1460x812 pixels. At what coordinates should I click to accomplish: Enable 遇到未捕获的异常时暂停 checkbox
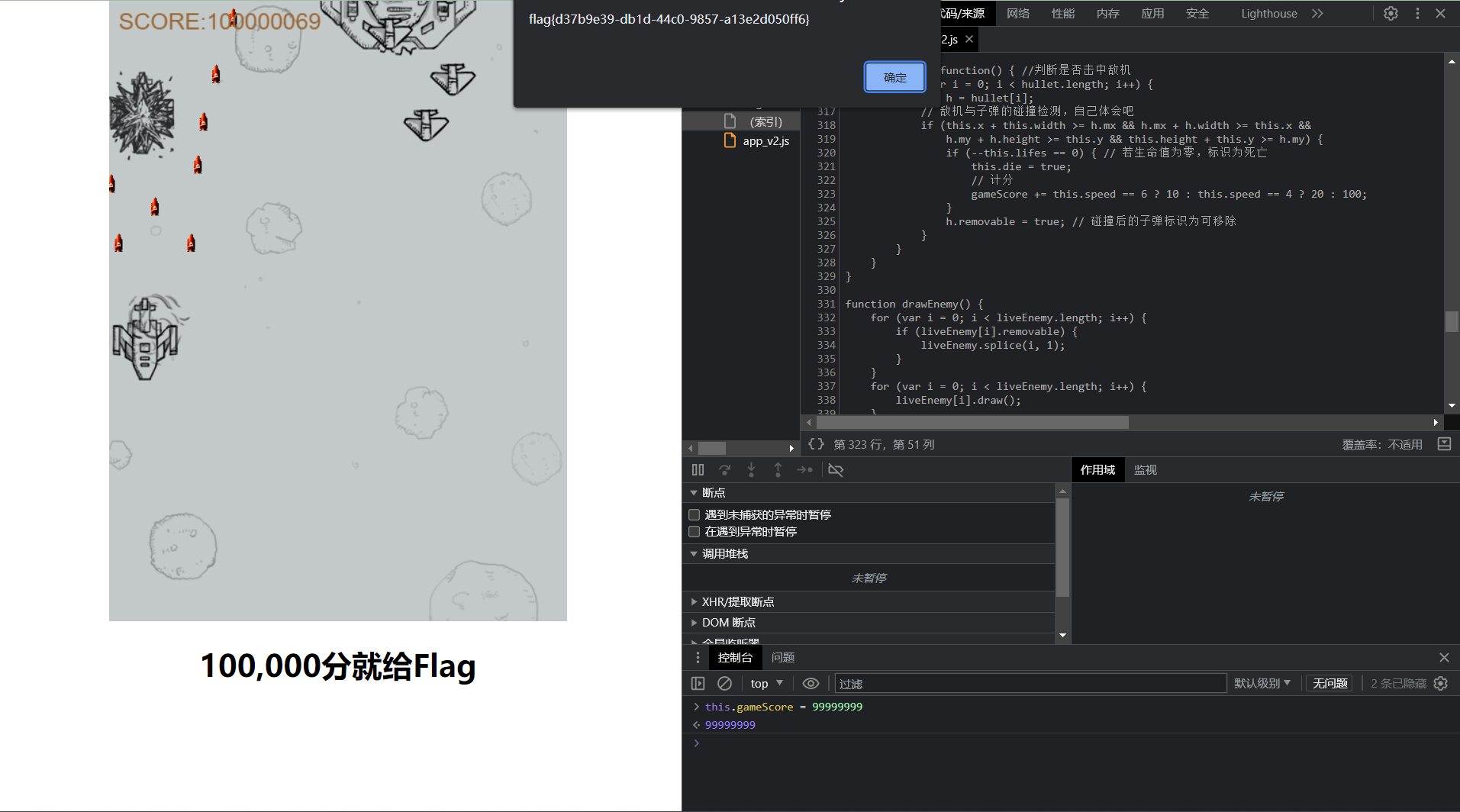tap(695, 515)
